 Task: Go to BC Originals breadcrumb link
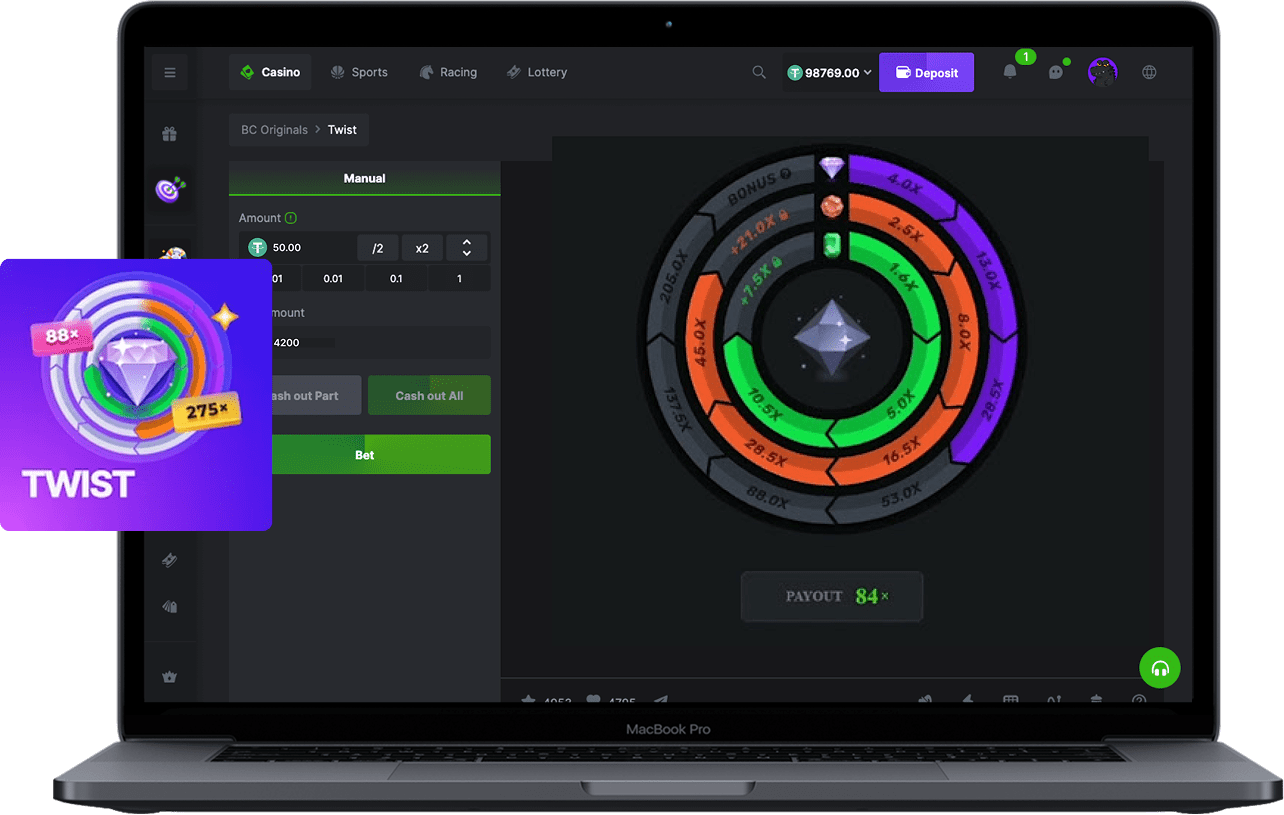[x=274, y=130]
